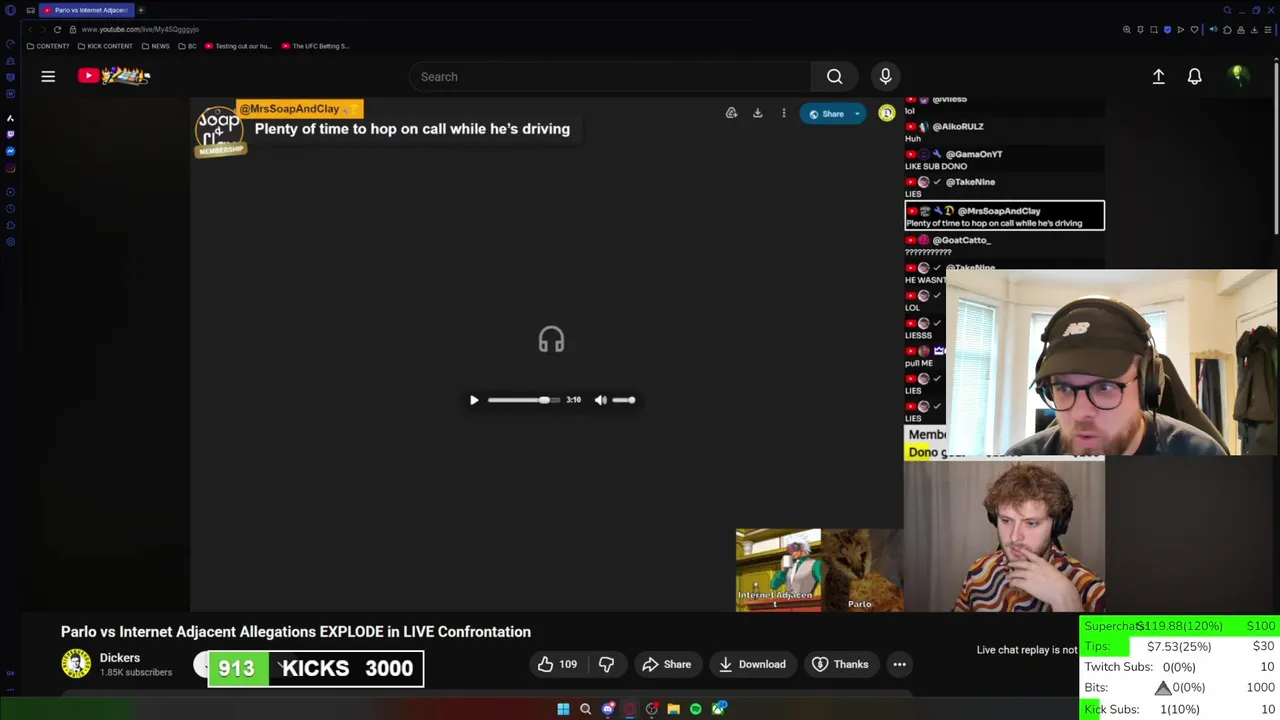
Task: Click the youtube.com address bar URL
Action: [x=140, y=30]
